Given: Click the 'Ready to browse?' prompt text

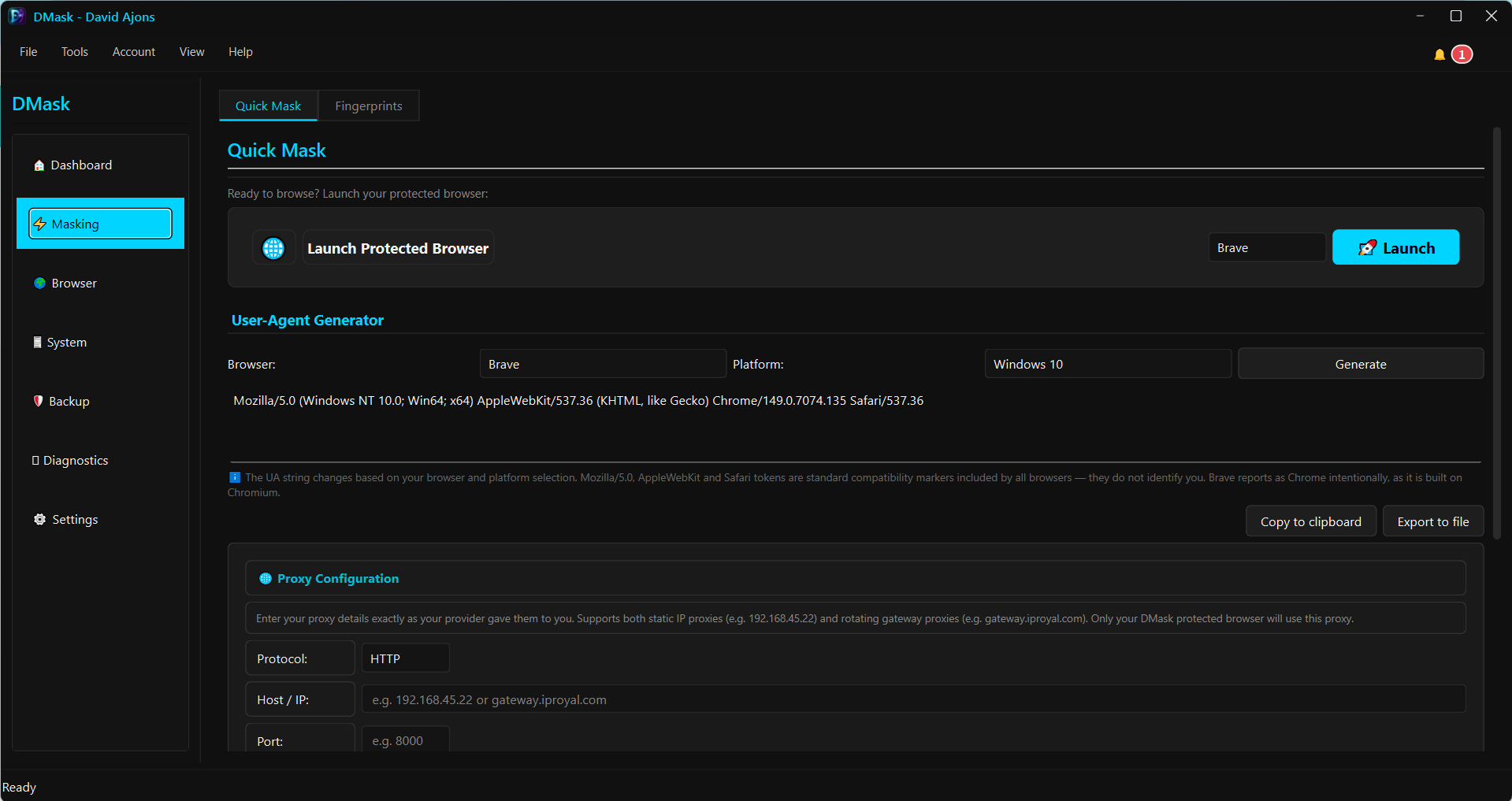Looking at the screenshot, I should point(358,194).
